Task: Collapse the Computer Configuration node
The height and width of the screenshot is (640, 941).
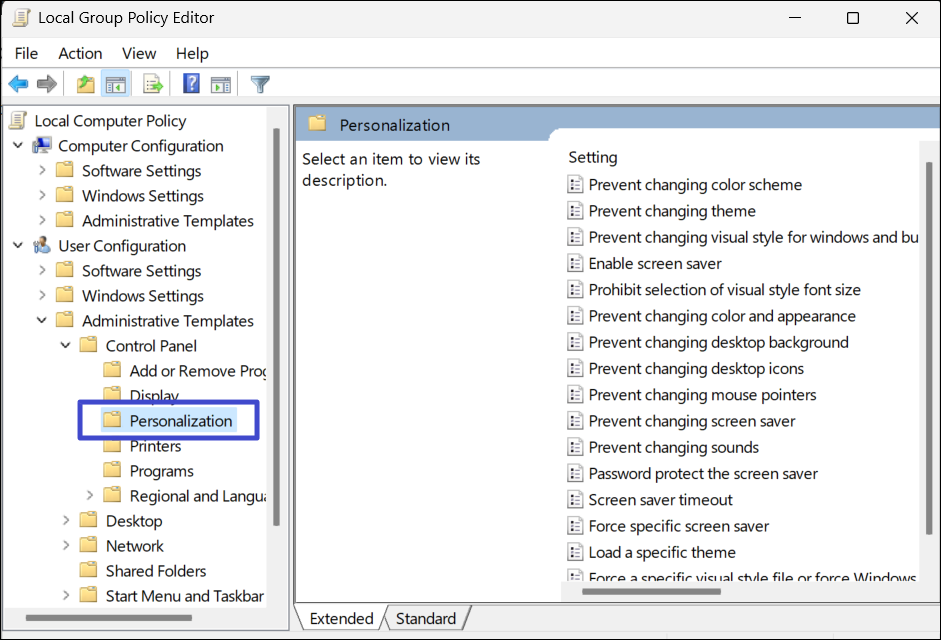Action: [18, 146]
